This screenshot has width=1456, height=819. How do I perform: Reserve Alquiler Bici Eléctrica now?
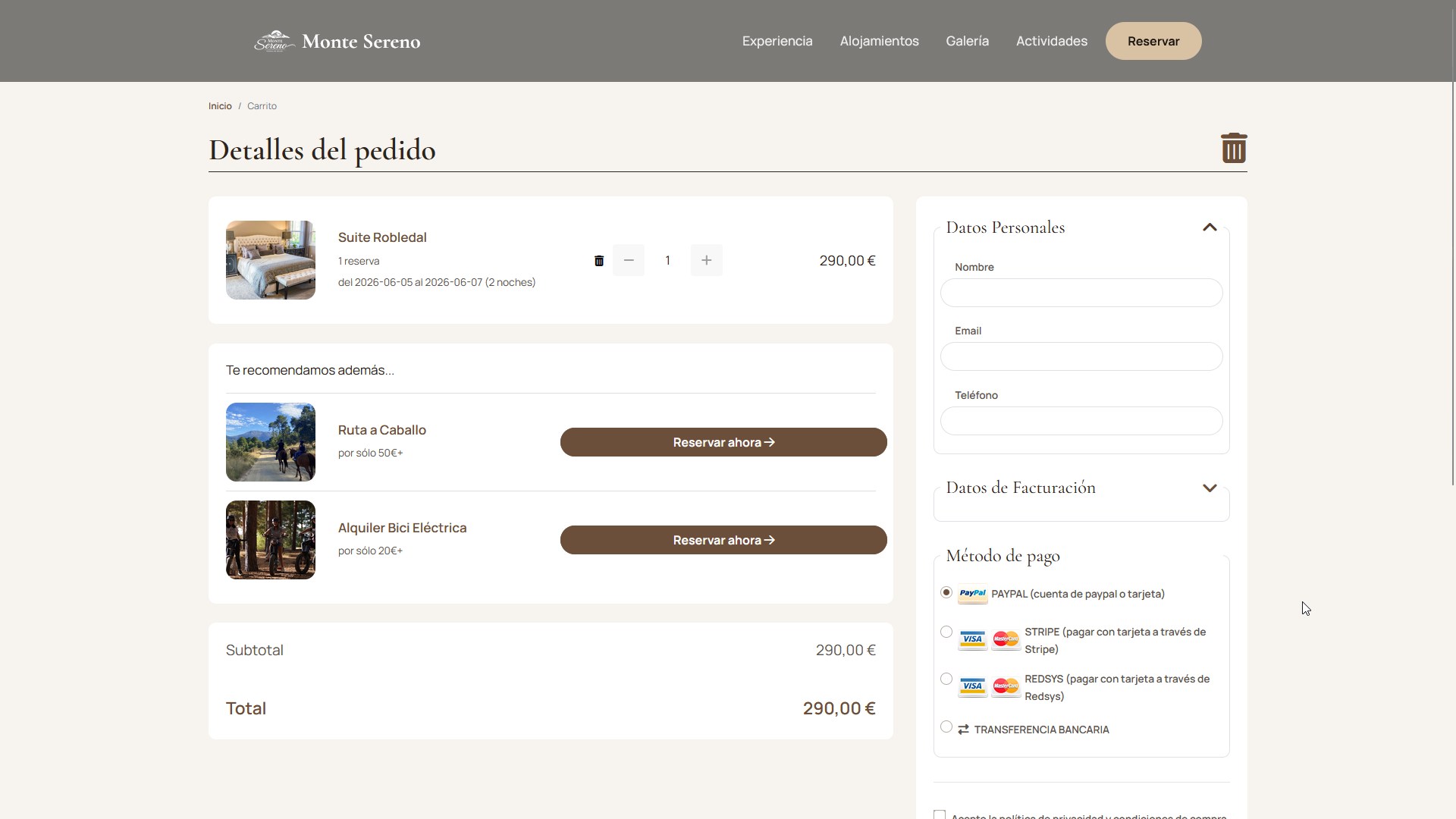723,540
